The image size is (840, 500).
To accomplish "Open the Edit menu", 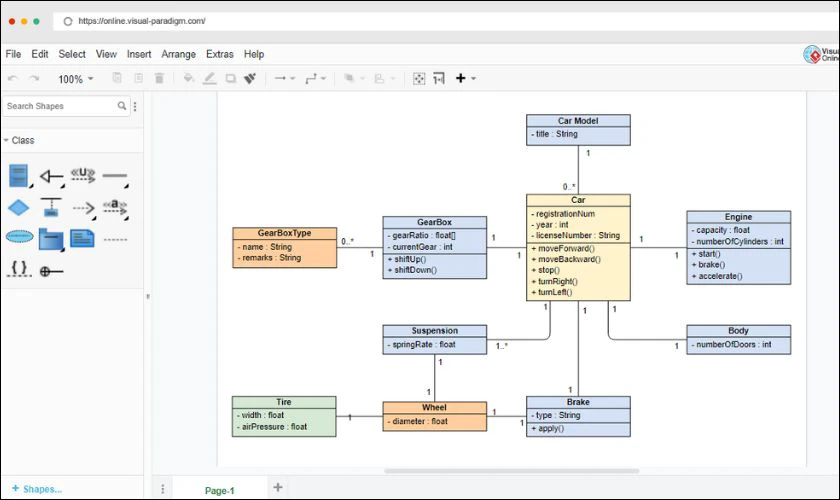I will (40, 54).
